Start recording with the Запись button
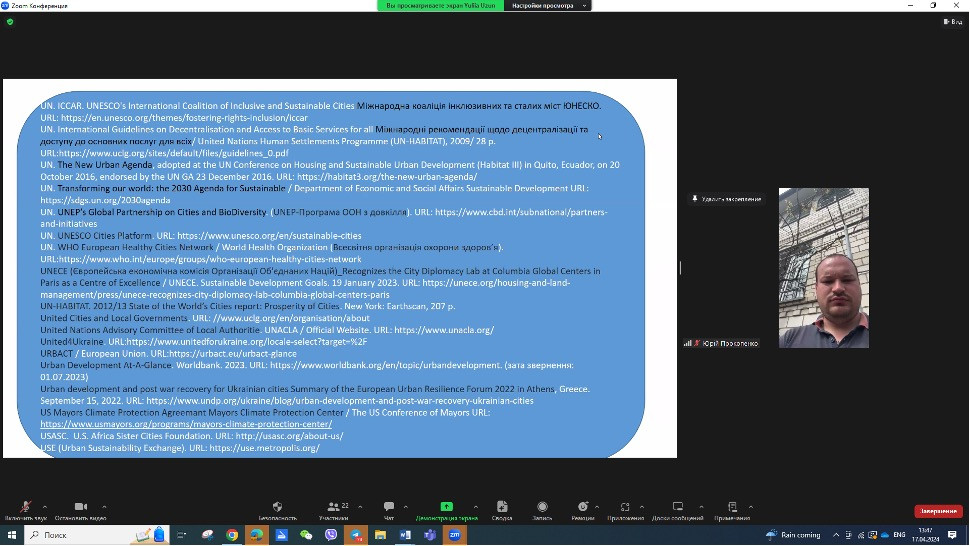 542,510
